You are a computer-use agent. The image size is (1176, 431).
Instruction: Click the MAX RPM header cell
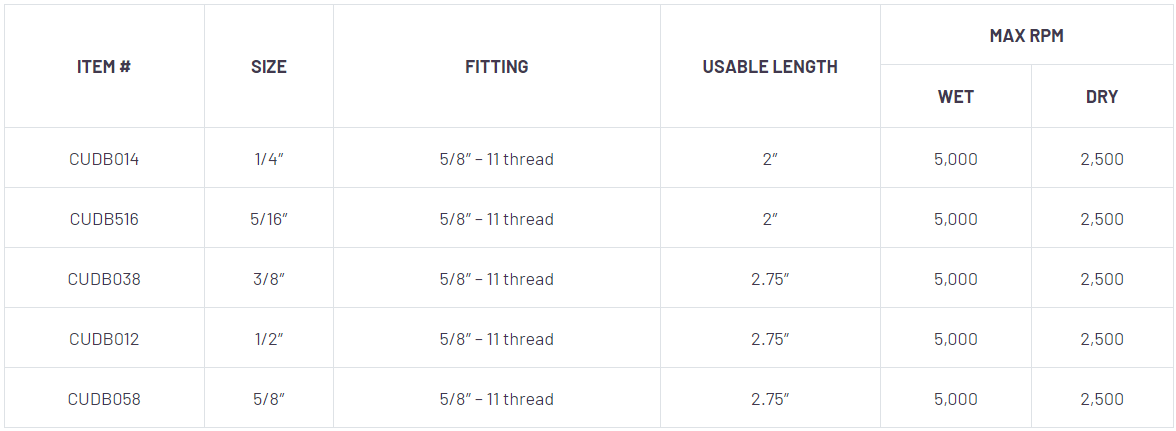pyautogui.click(x=1026, y=36)
